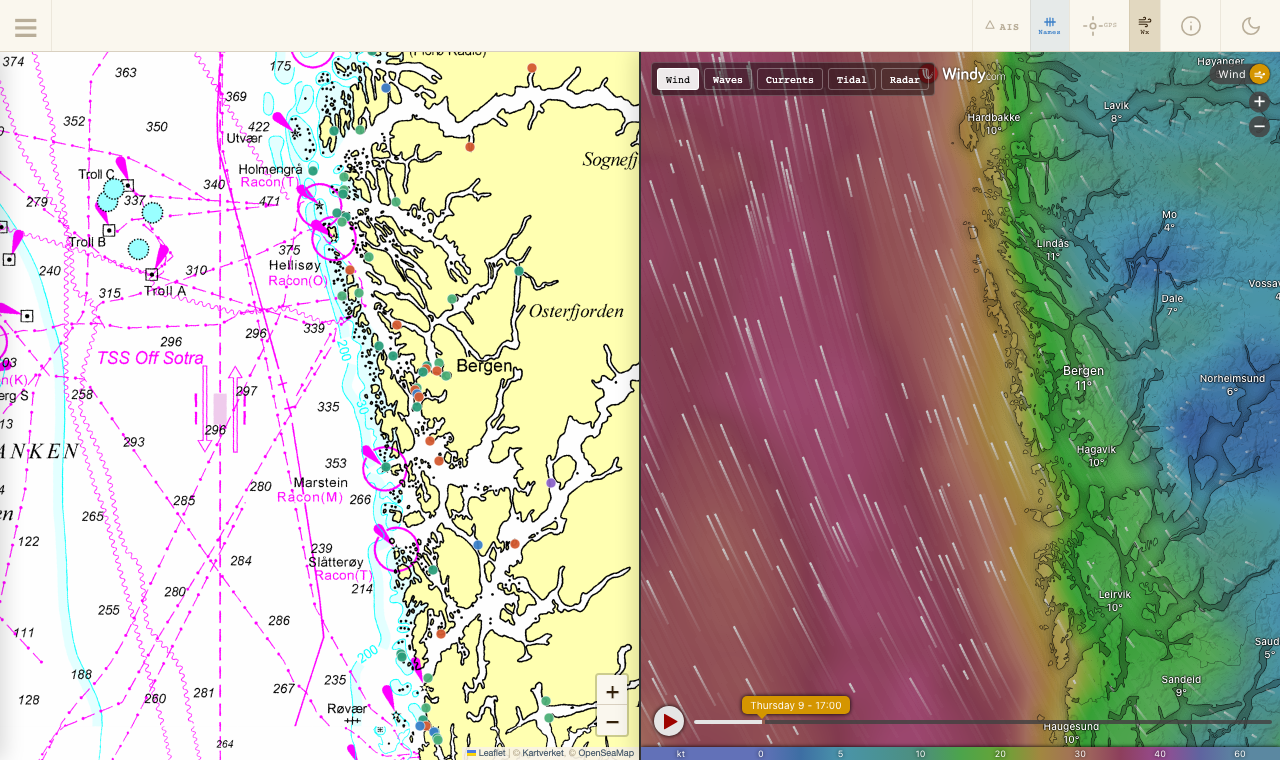Image resolution: width=1280 pixels, height=760 pixels.
Task: Click the Hagavik label on Windy map
Action: 1096,450
